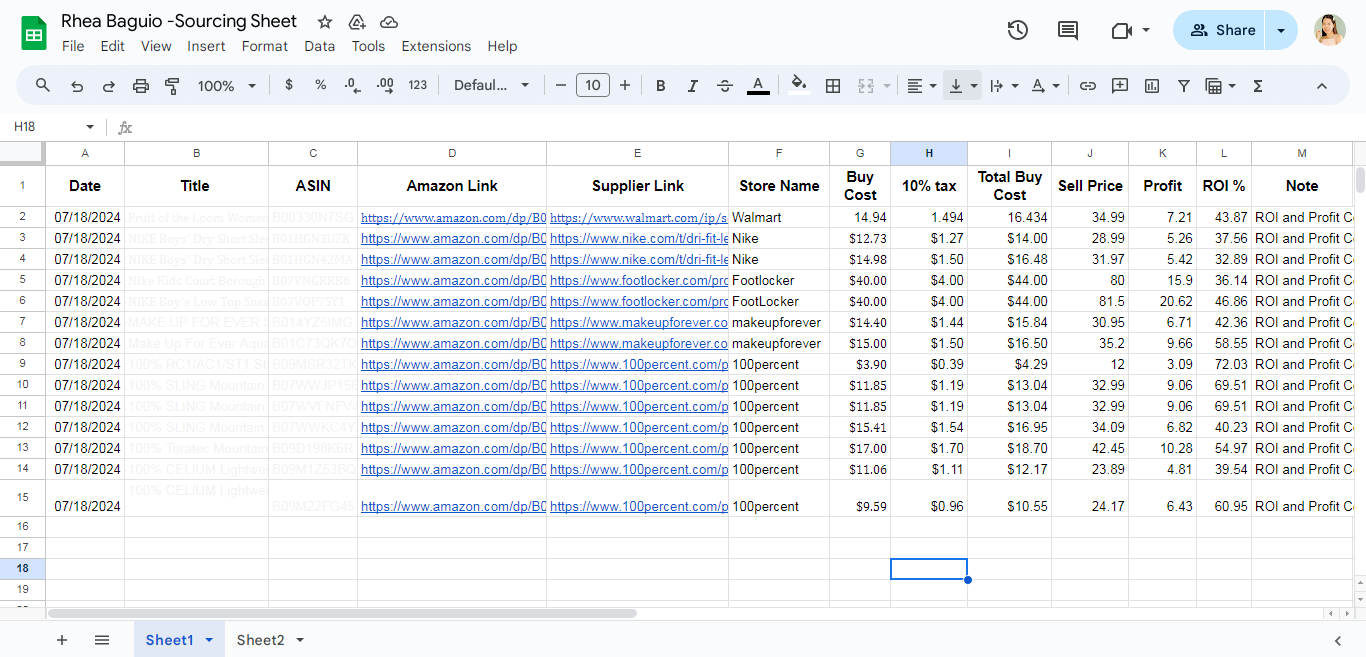Open the Walmart supplier link in row 2

point(638,217)
